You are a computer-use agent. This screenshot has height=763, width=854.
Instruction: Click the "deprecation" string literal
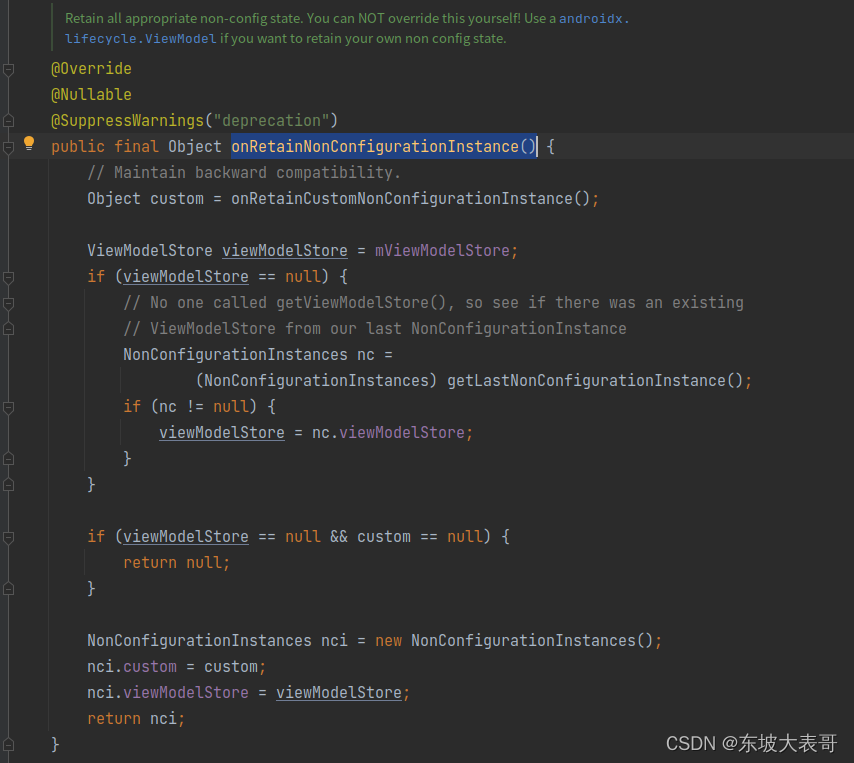pos(271,120)
